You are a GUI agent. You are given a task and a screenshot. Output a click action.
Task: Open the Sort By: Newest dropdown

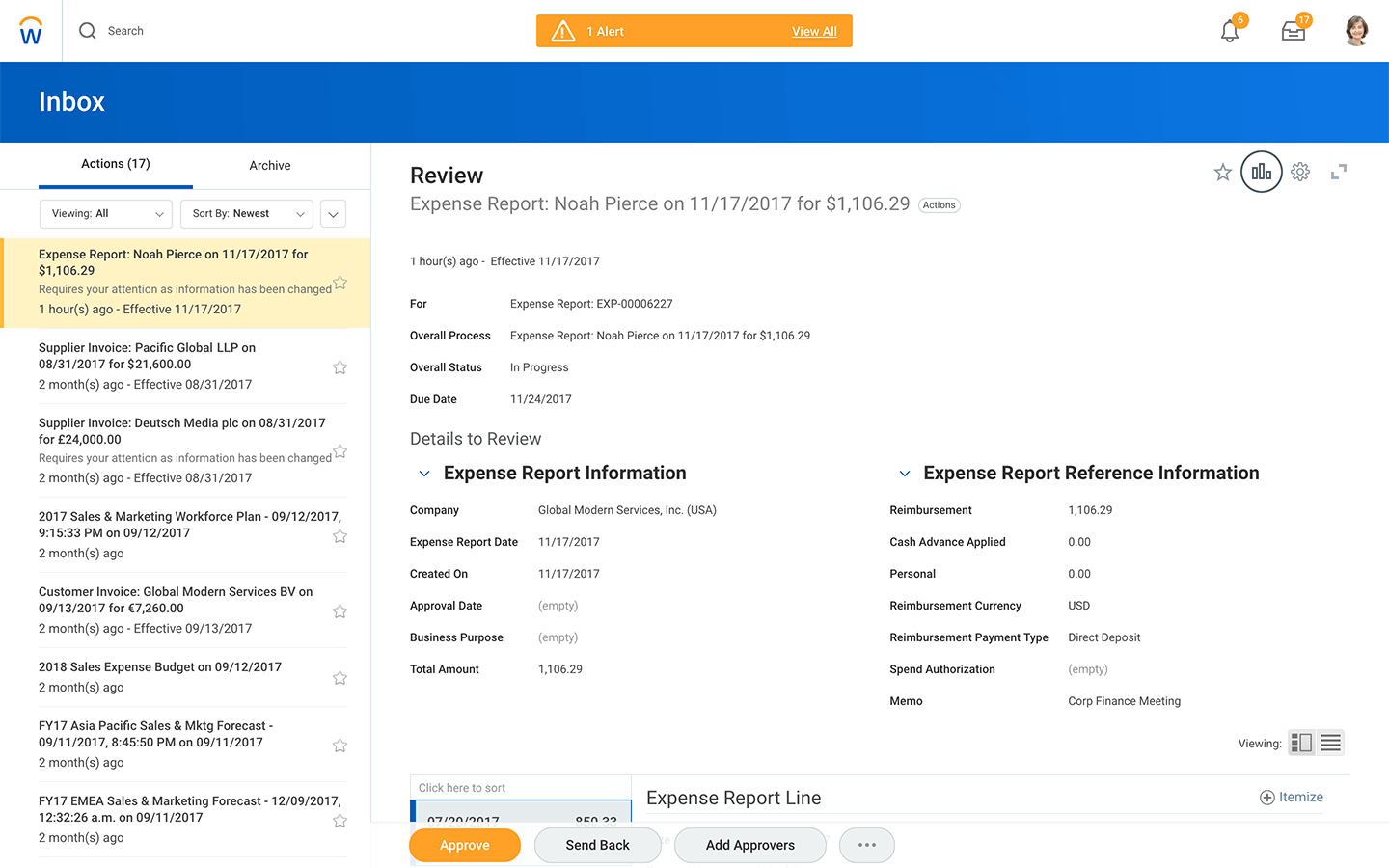(x=247, y=214)
